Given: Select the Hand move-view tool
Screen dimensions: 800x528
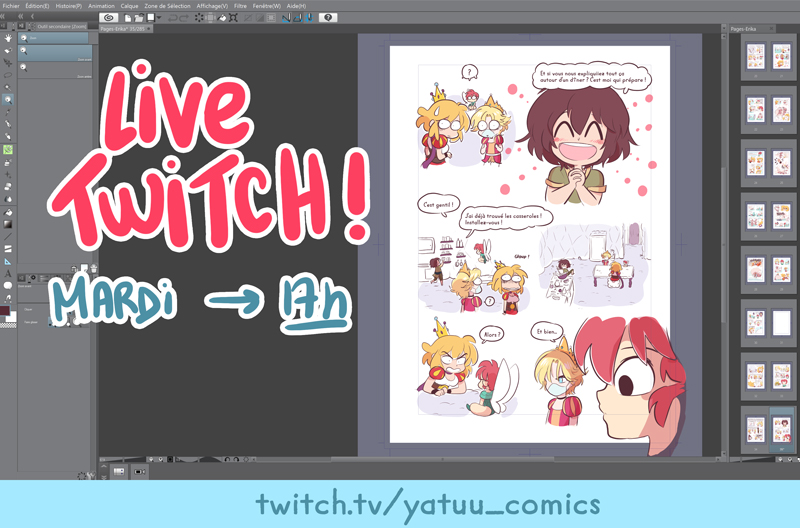Looking at the screenshot, I should (x=8, y=38).
